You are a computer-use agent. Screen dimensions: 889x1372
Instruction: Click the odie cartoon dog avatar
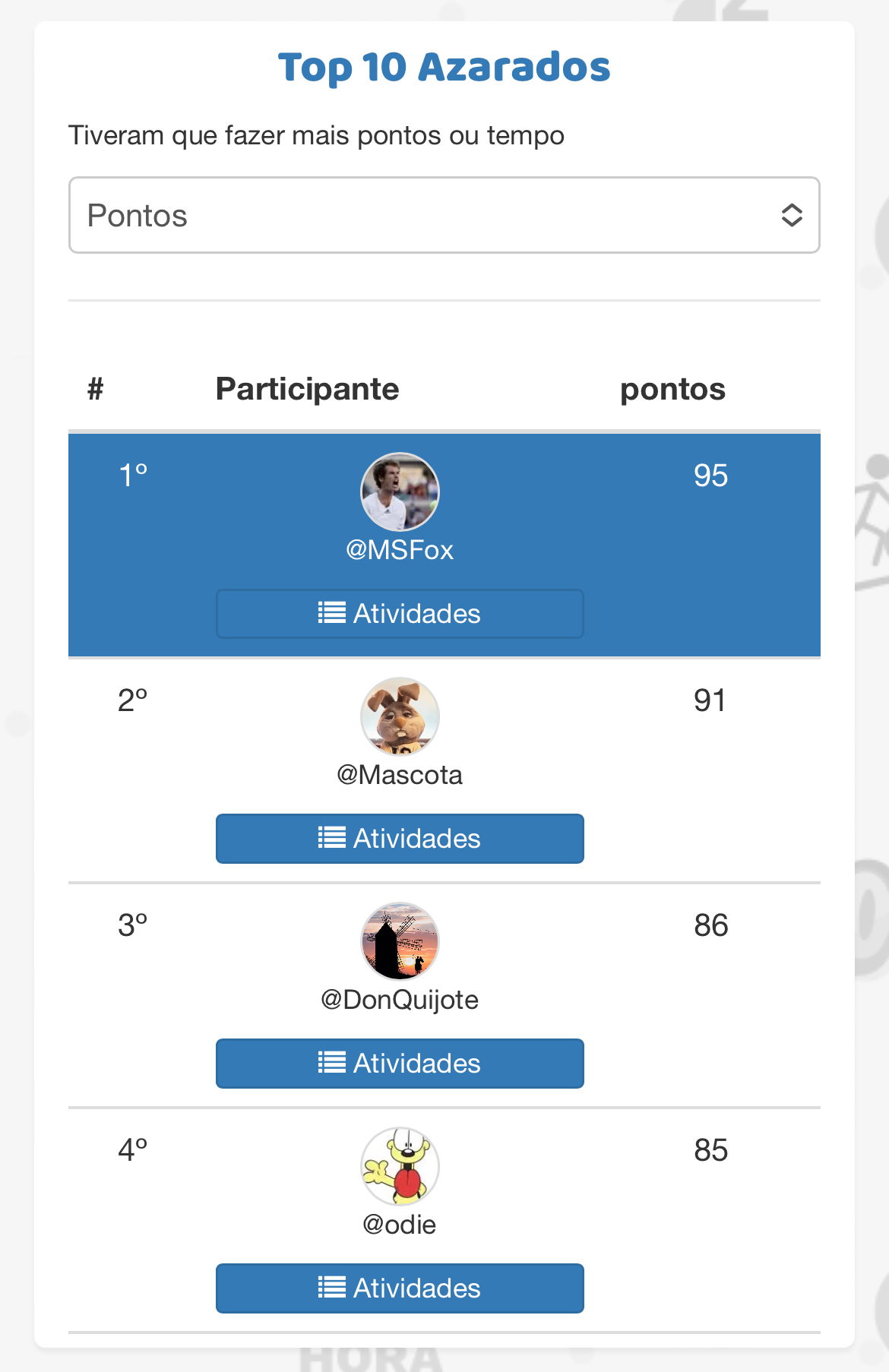click(400, 1166)
